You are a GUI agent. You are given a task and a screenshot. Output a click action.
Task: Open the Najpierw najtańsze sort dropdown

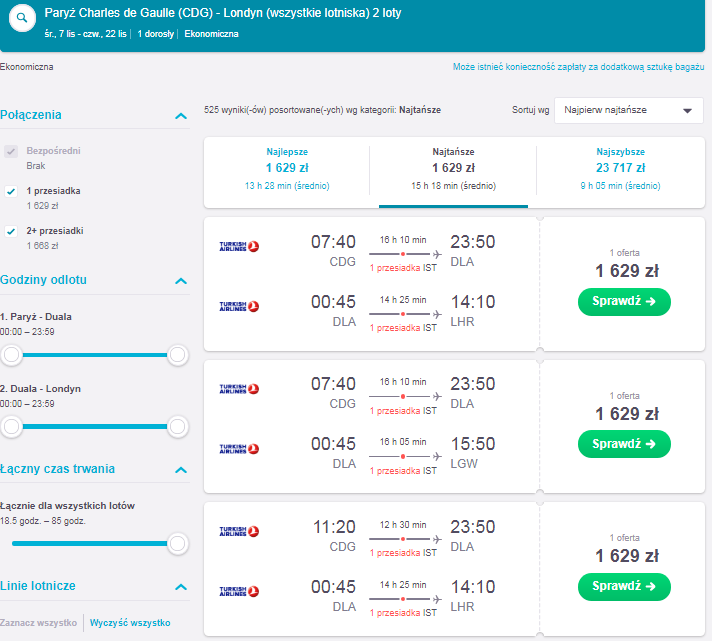[x=628, y=110]
